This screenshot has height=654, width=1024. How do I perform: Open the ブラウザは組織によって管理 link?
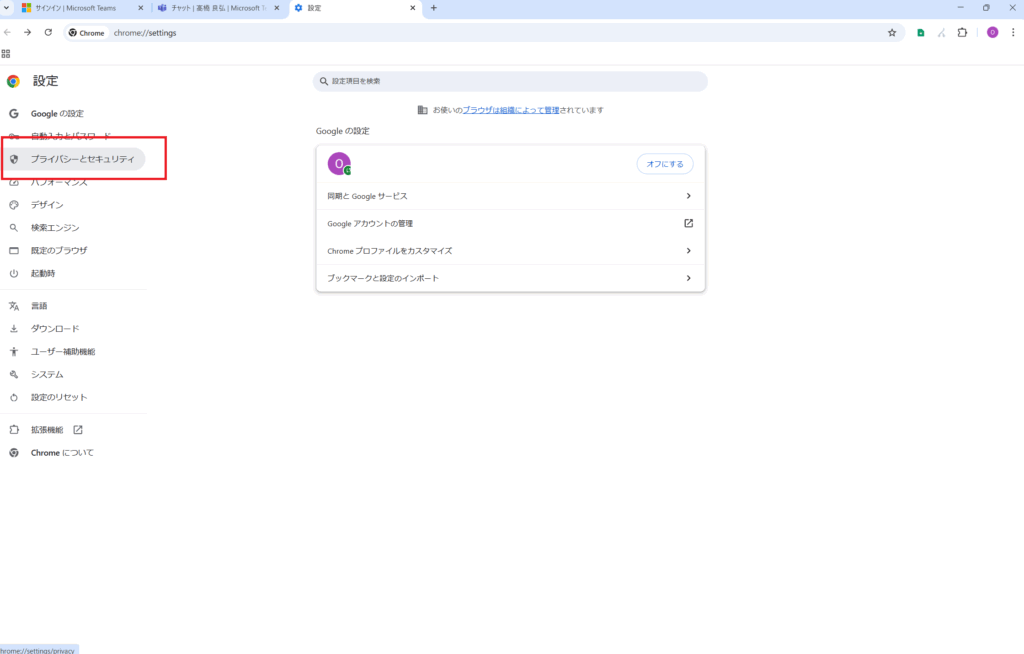point(510,110)
